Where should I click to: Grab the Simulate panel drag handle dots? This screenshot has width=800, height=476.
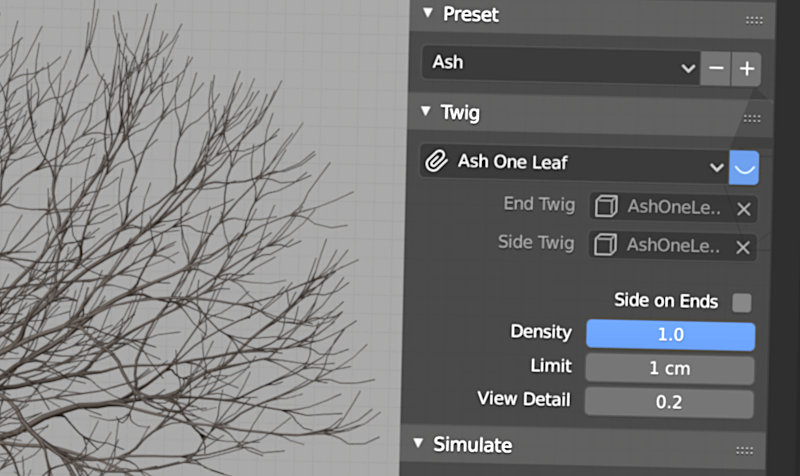745,450
